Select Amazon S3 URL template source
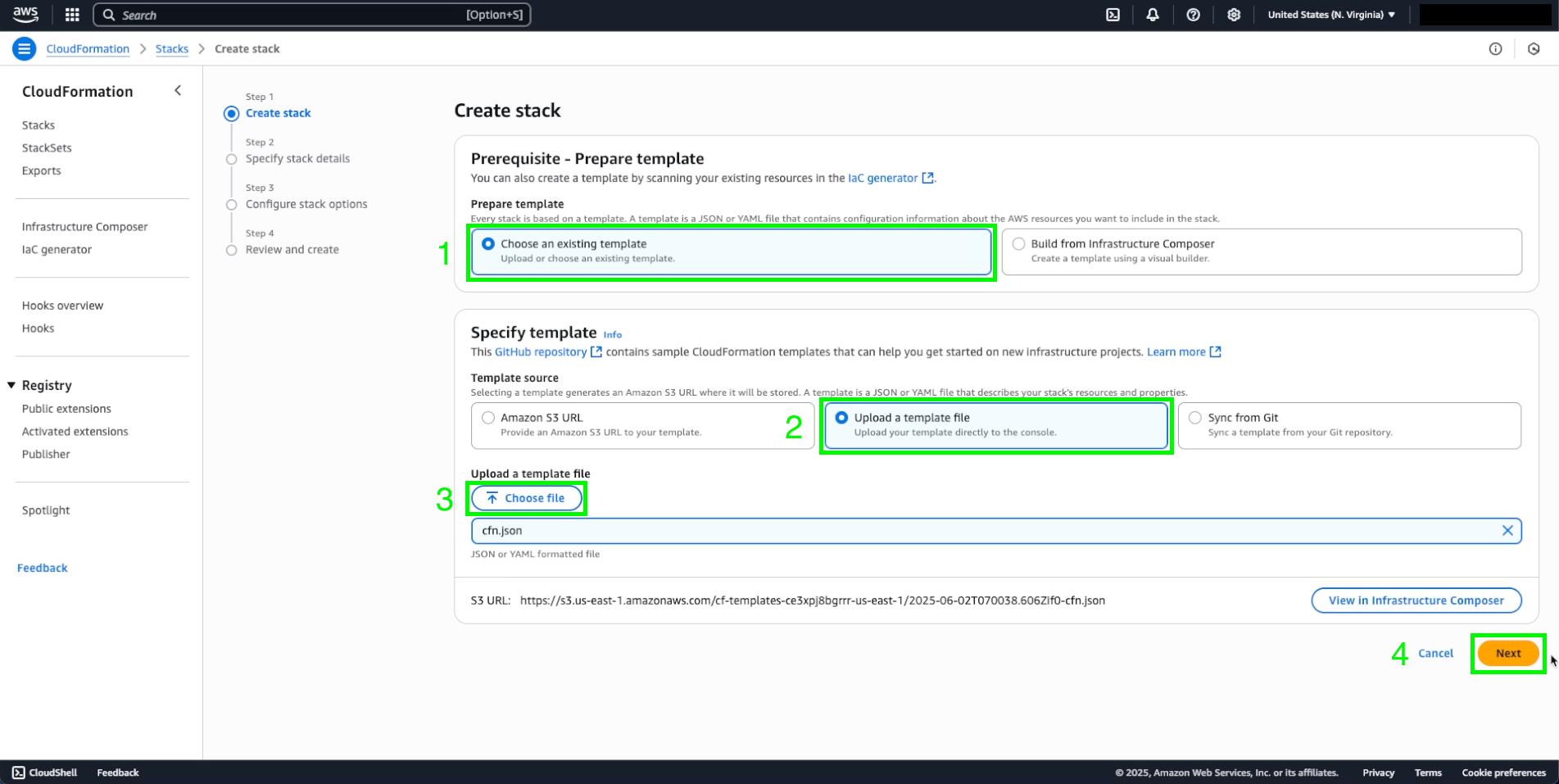The width and height of the screenshot is (1559, 784). point(642,425)
